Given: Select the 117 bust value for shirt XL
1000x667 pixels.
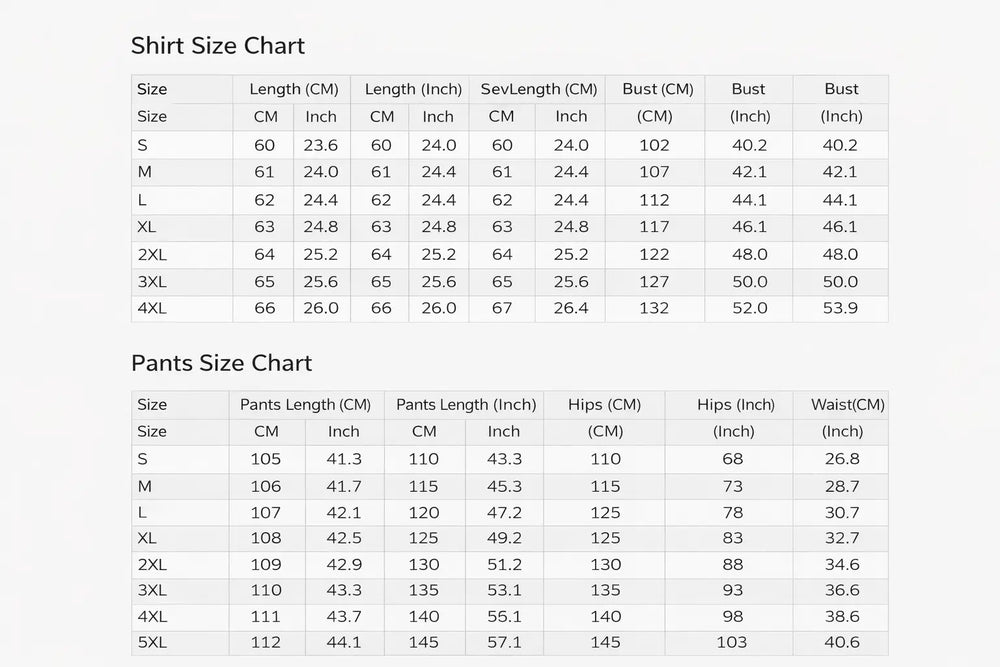Looking at the screenshot, I should click(x=654, y=227).
